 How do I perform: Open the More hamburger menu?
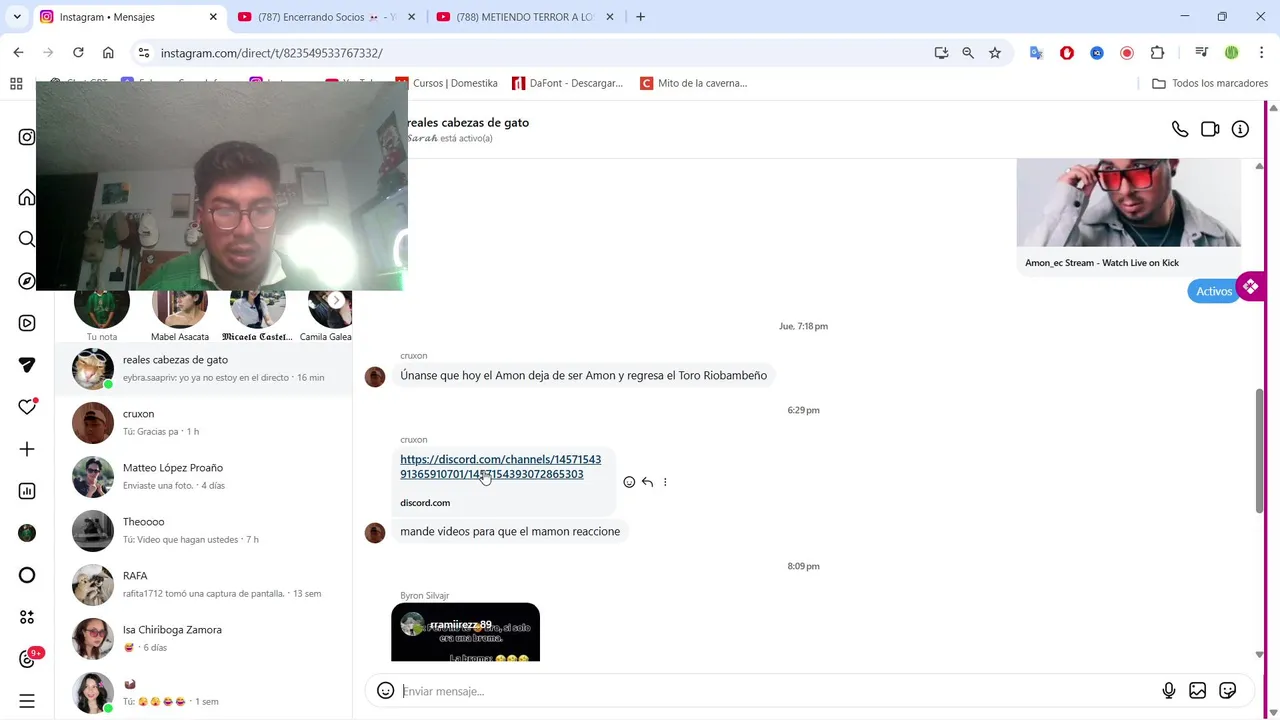coord(27,701)
